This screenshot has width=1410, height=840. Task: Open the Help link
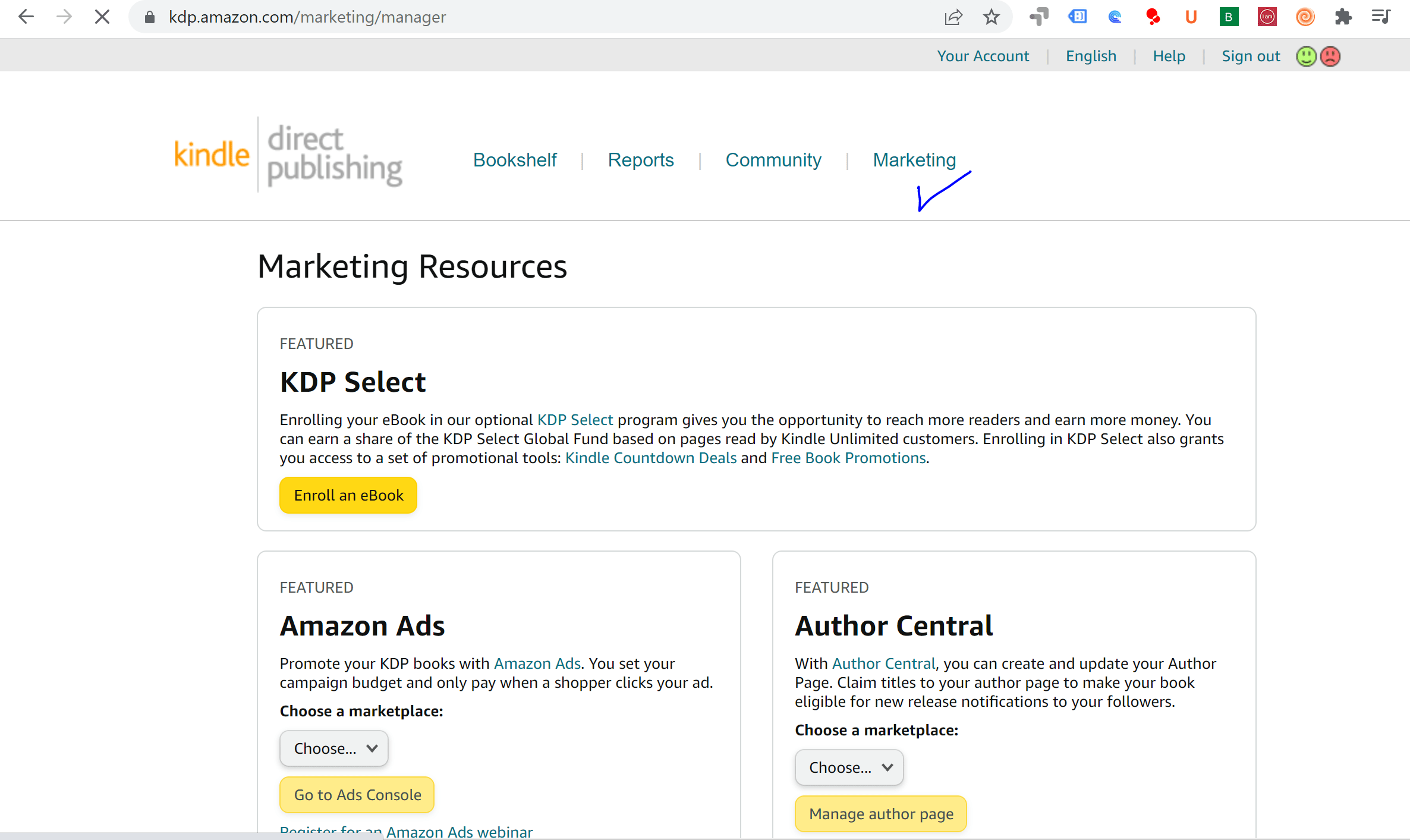1169,56
